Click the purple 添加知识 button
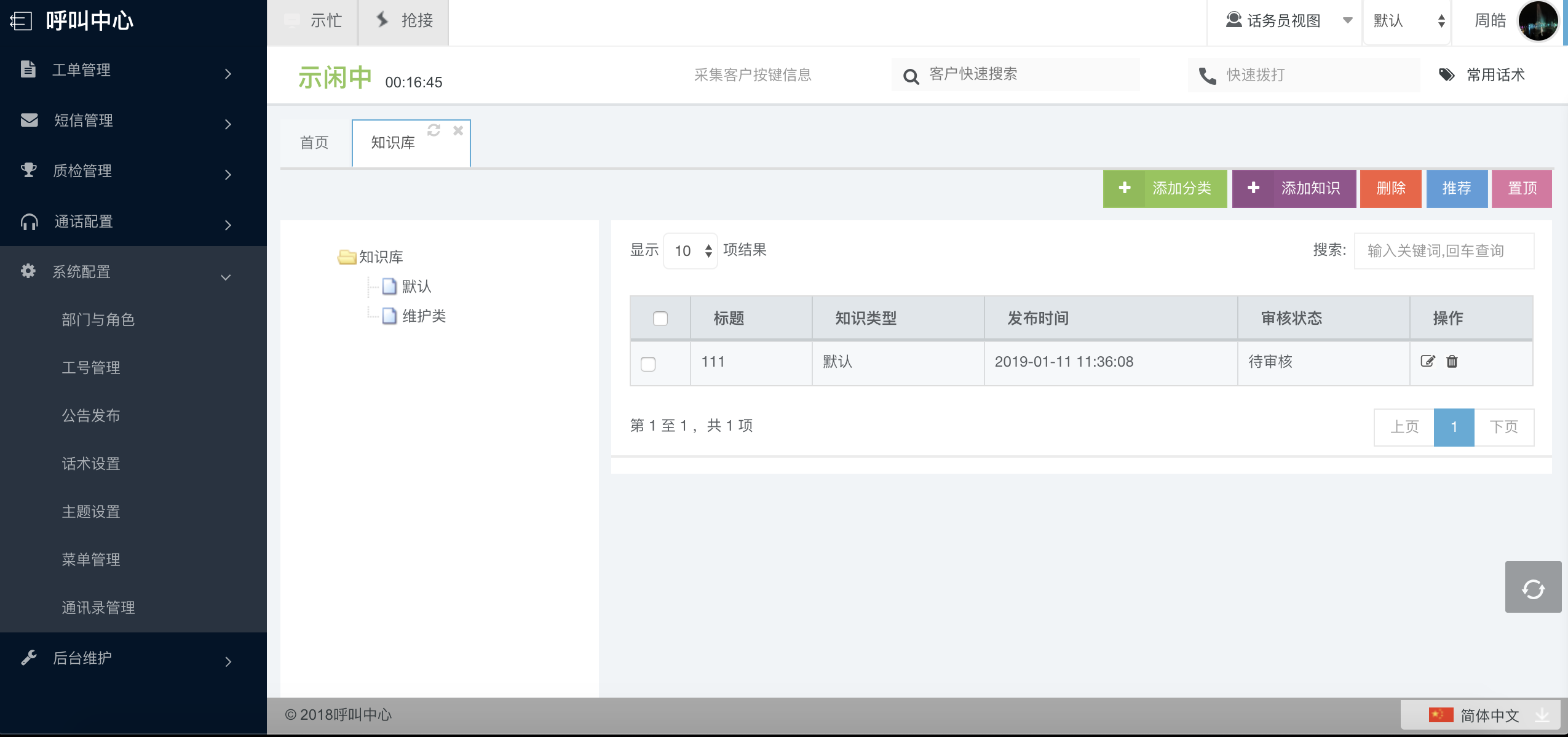The height and width of the screenshot is (737, 1568). coord(1294,188)
